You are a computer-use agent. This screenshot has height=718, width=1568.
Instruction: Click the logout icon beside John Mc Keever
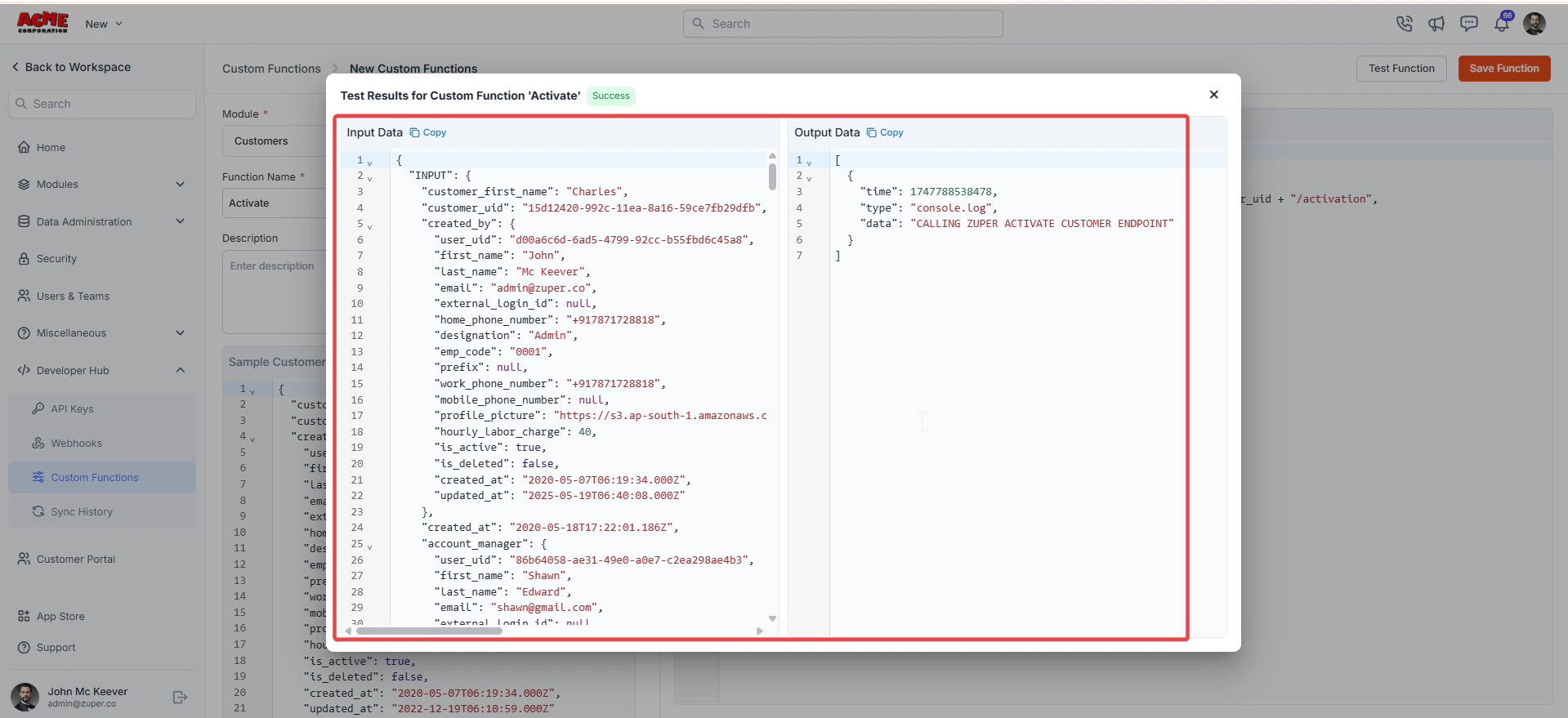pyautogui.click(x=181, y=697)
